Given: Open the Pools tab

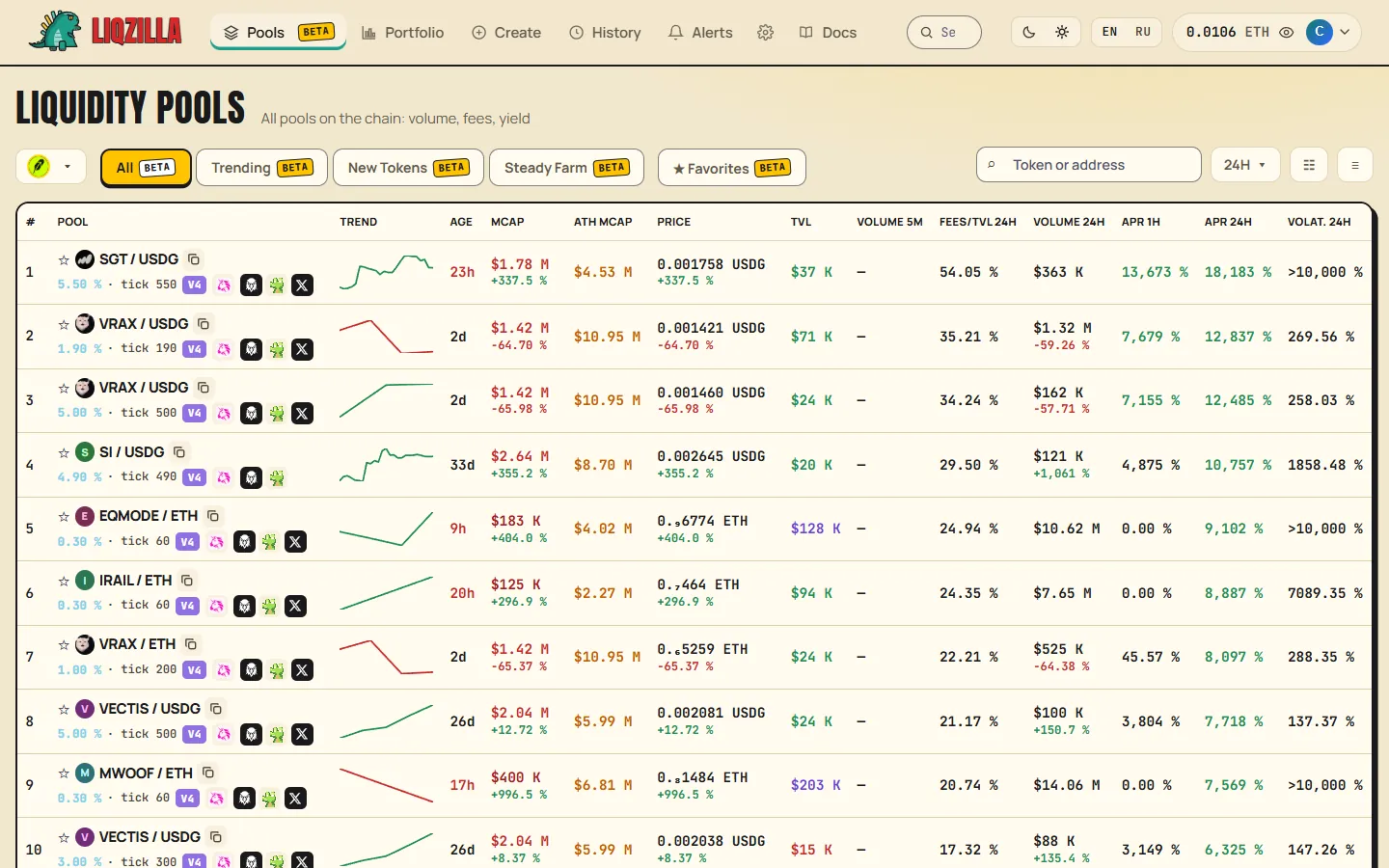Looking at the screenshot, I should (x=278, y=33).
